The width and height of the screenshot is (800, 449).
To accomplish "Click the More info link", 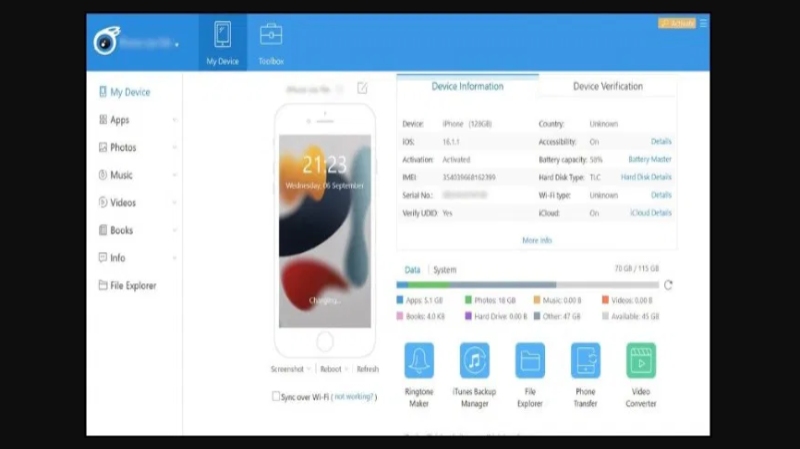I will (x=537, y=240).
